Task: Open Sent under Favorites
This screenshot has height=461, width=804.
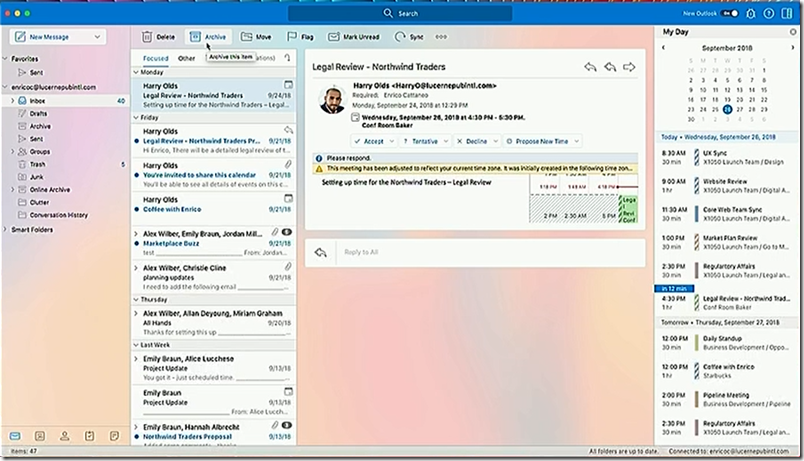Action: pos(64,73)
